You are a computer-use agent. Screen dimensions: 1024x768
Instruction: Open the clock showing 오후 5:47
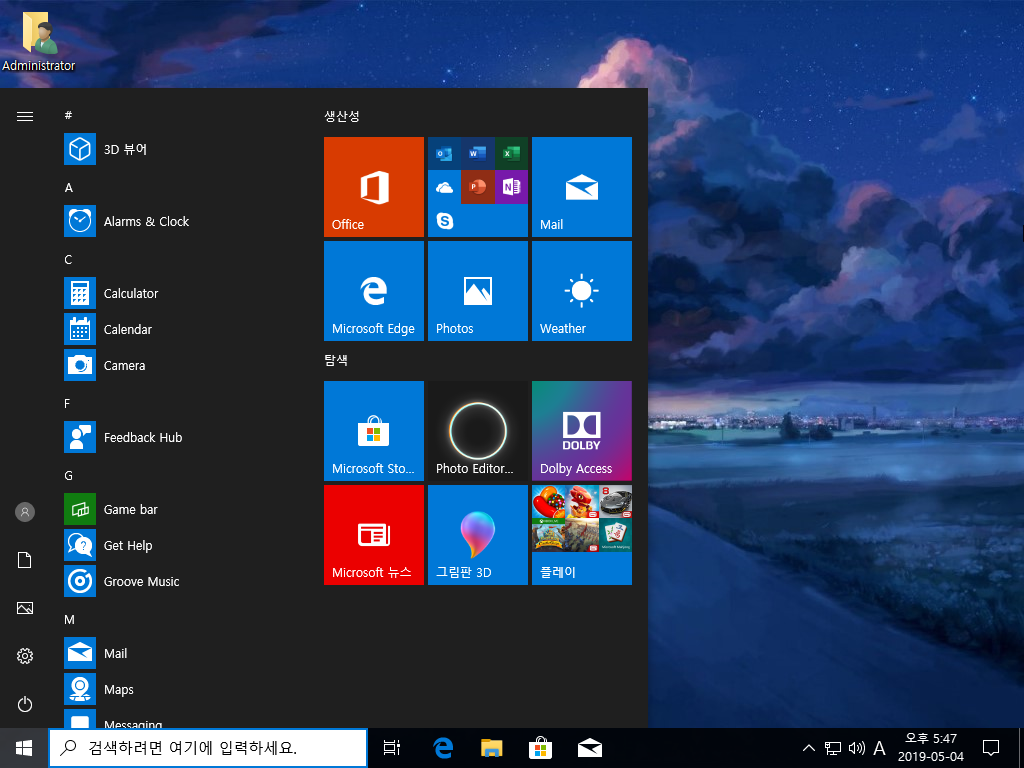coord(931,748)
